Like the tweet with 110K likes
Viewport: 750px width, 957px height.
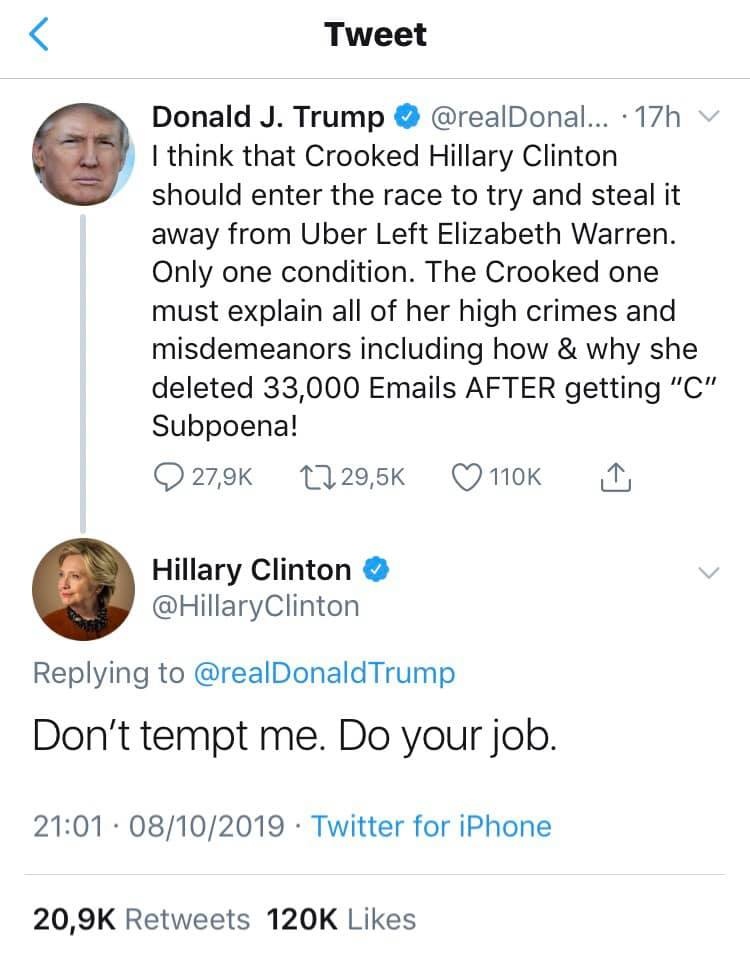point(467,478)
